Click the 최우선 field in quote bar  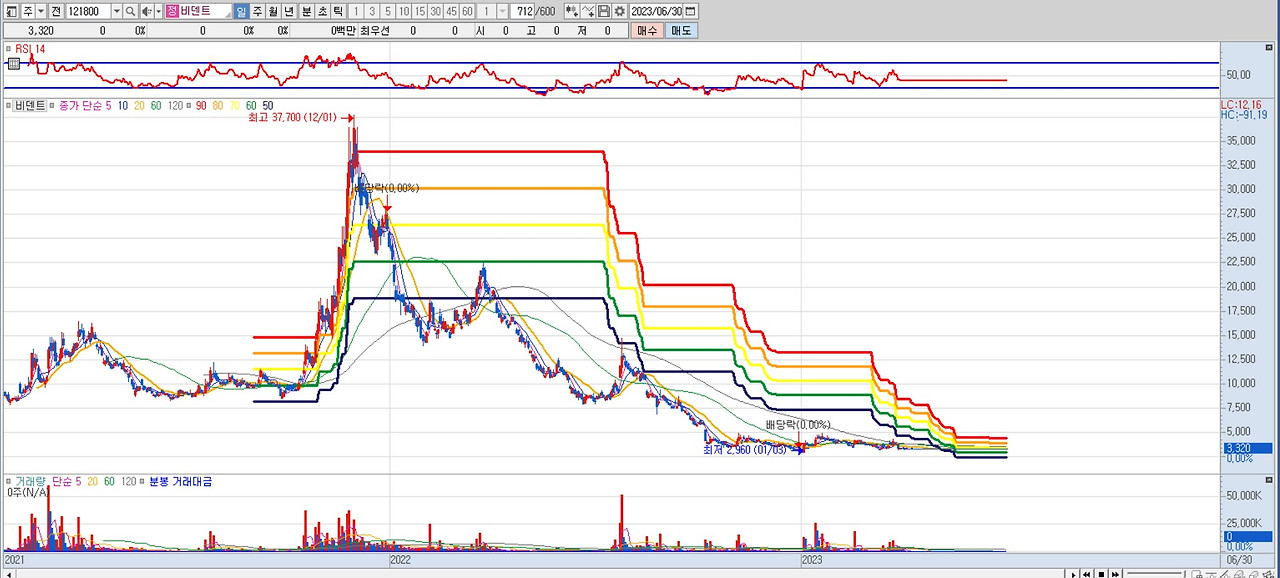point(374,31)
